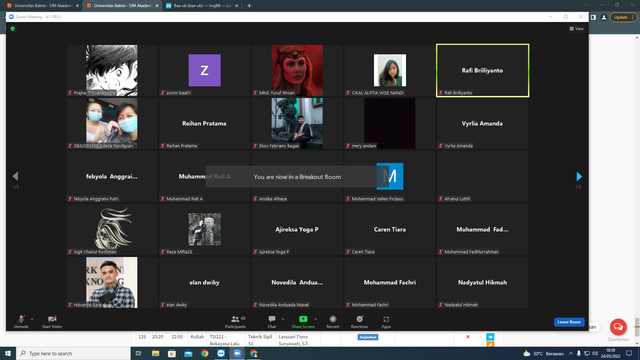
Task: Open Microsoft Store from the taskbar
Action: pos(172,353)
